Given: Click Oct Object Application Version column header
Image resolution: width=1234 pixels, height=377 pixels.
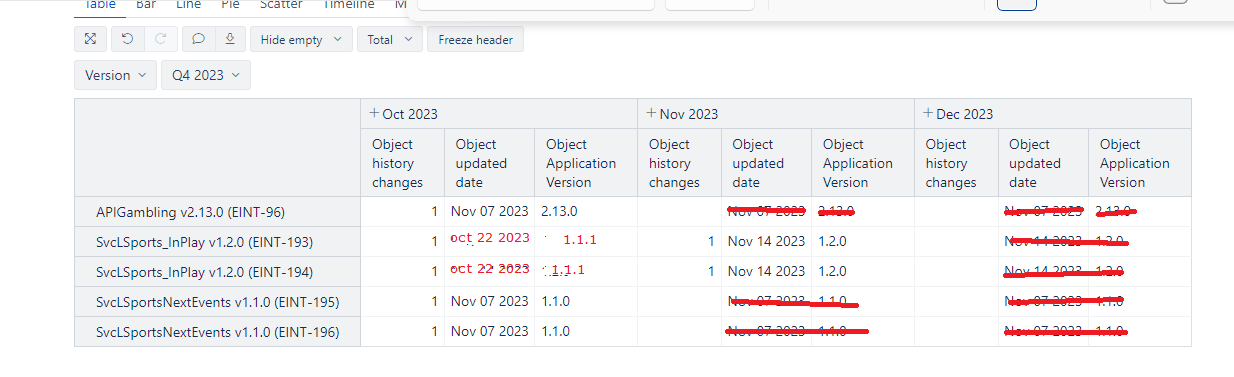Looking at the screenshot, I should 581,163.
